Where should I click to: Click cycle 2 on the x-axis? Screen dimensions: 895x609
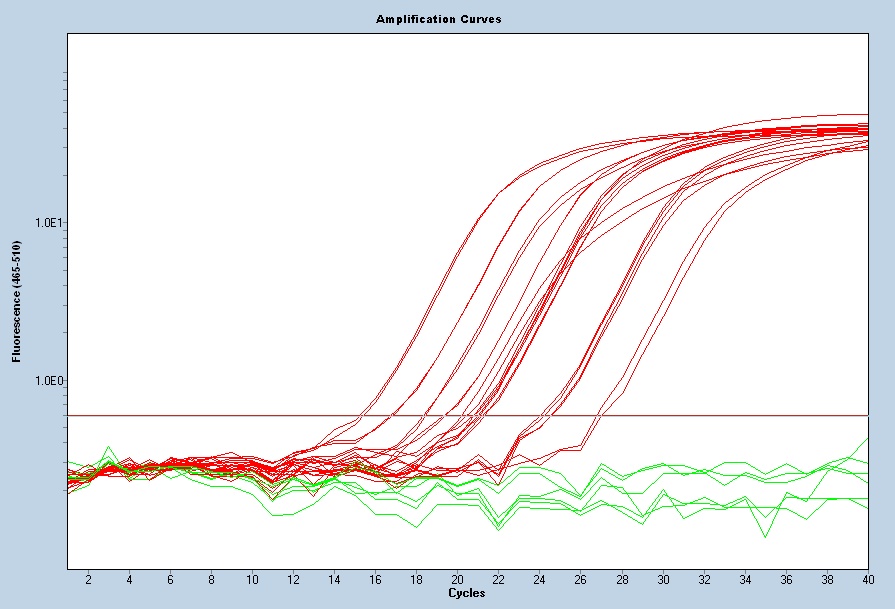click(x=88, y=580)
